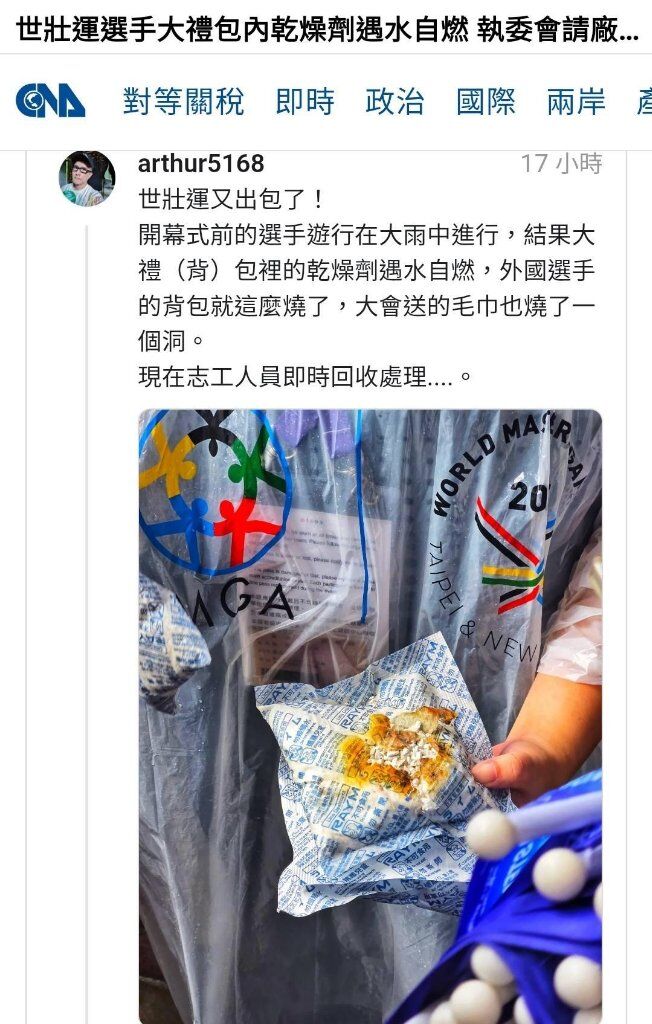
Task: Switch to the 即時 news tab
Action: tap(305, 102)
